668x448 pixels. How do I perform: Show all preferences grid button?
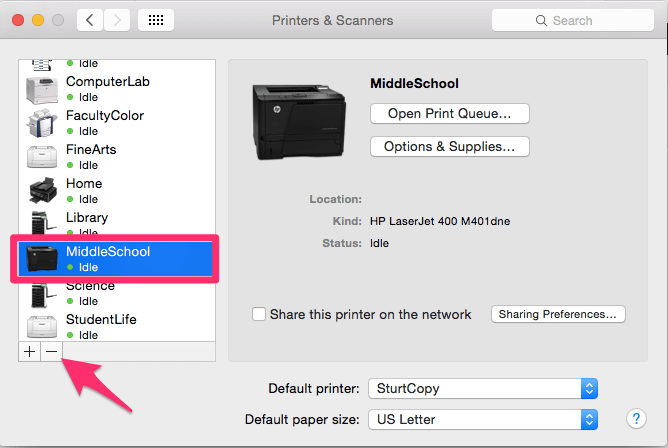click(x=156, y=20)
